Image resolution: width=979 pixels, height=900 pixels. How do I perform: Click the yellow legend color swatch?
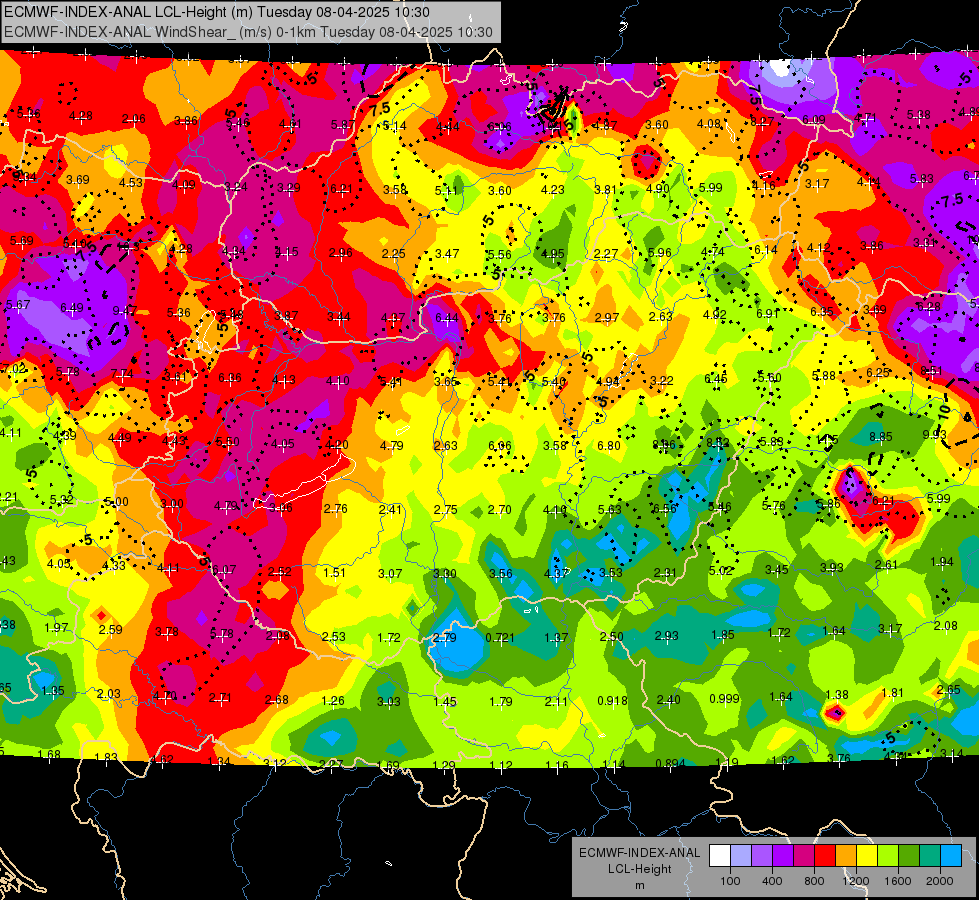click(867, 856)
